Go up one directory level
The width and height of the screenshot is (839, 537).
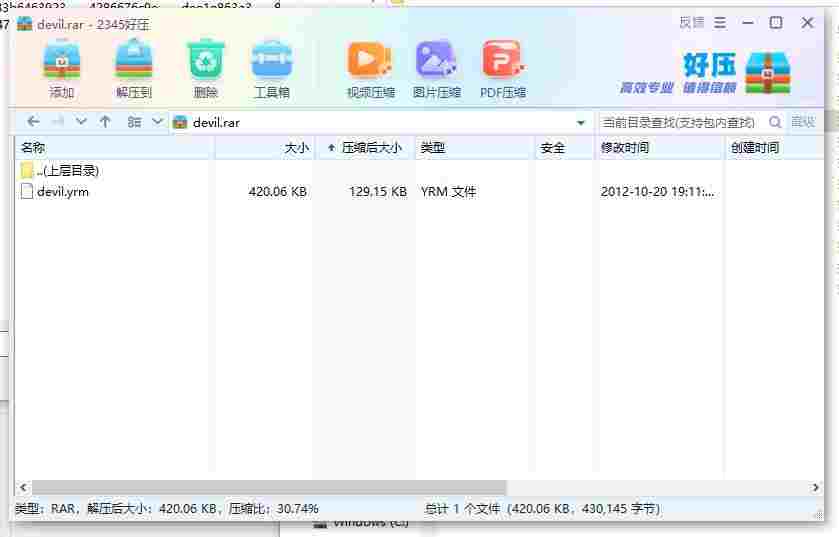(105, 122)
